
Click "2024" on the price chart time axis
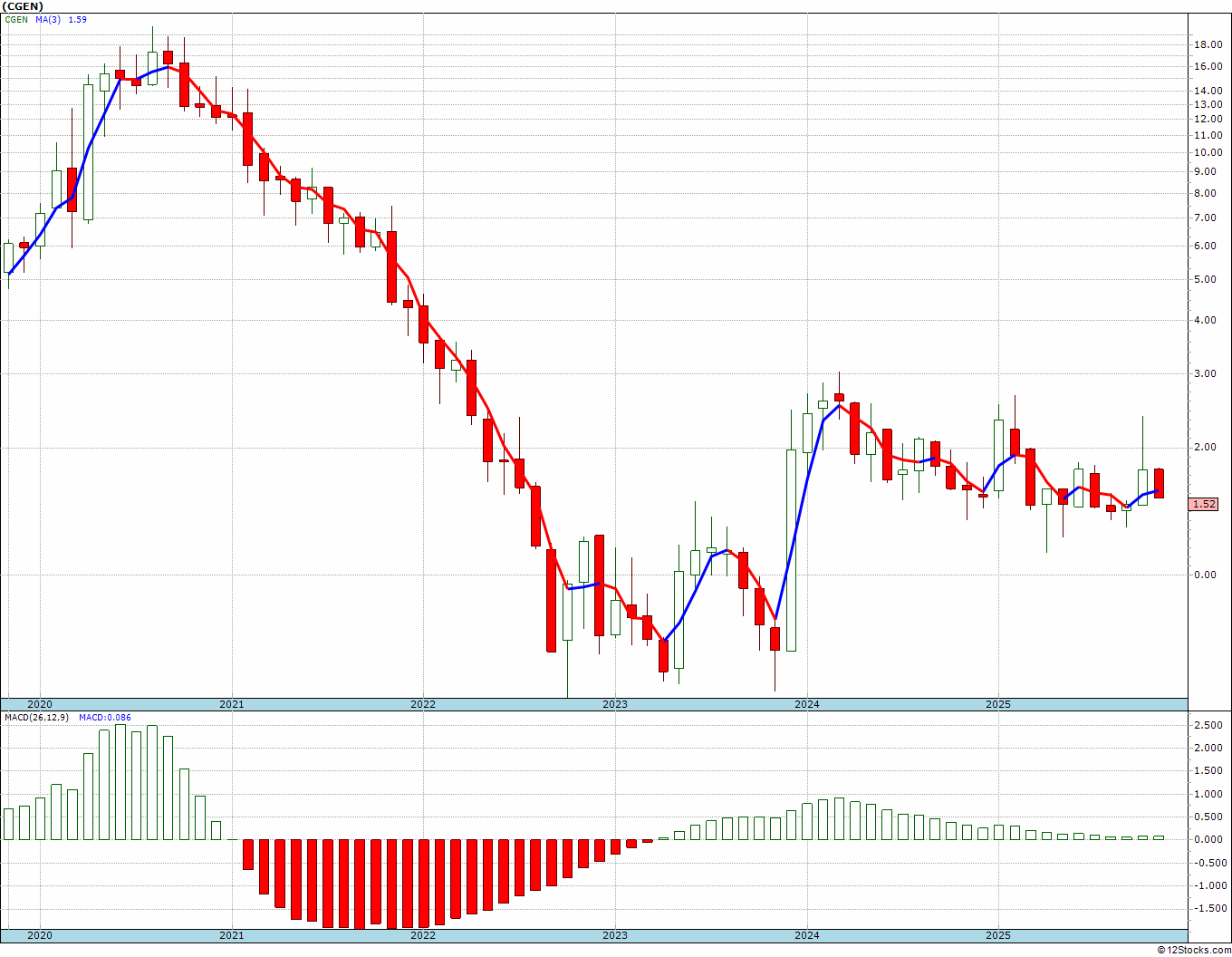807,704
